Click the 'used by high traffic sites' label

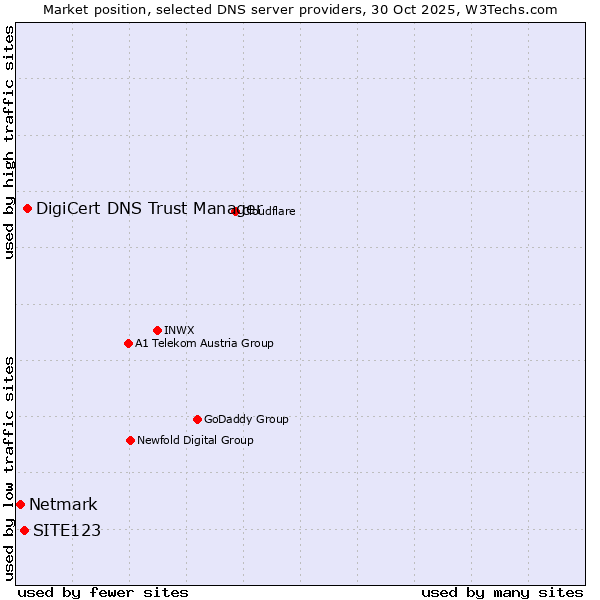coord(9,142)
